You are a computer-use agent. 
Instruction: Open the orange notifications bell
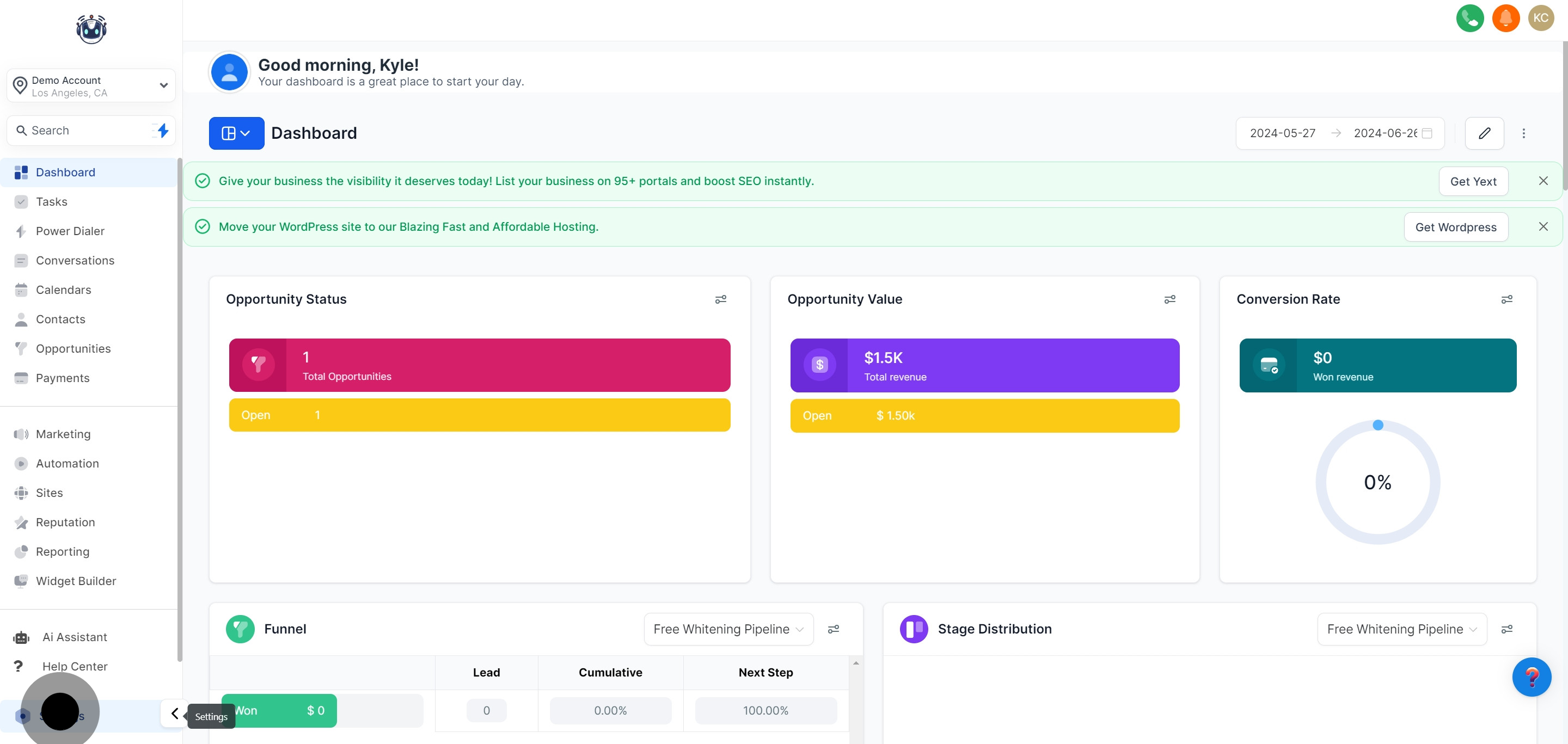tap(1505, 17)
